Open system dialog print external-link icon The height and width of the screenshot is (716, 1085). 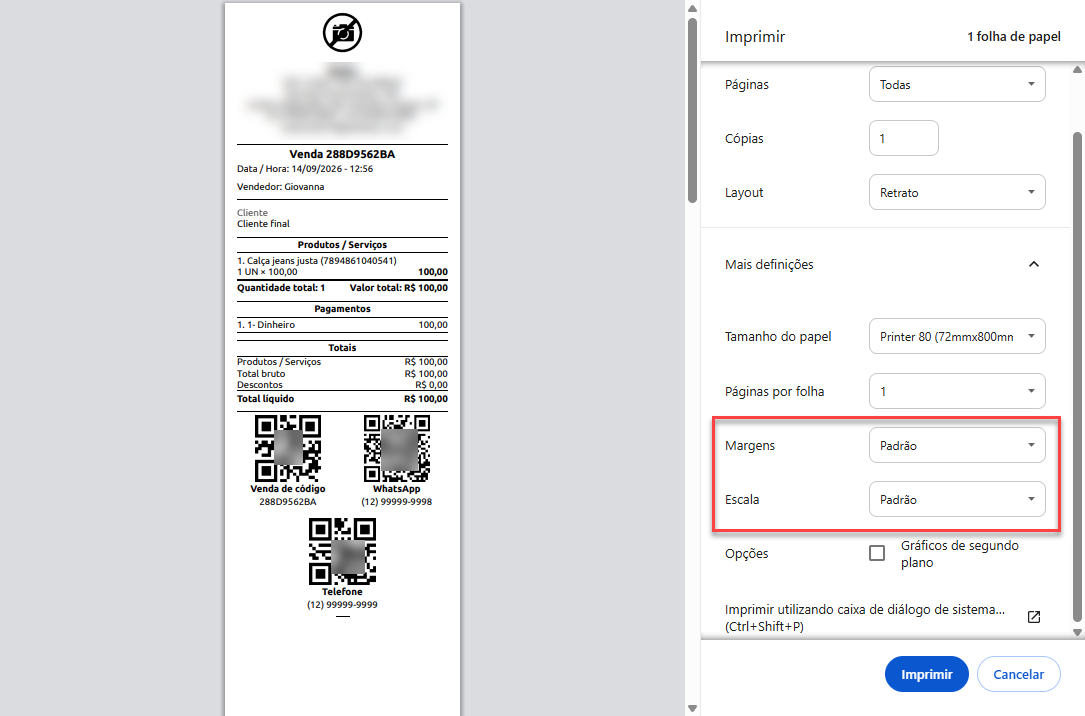click(x=1034, y=617)
